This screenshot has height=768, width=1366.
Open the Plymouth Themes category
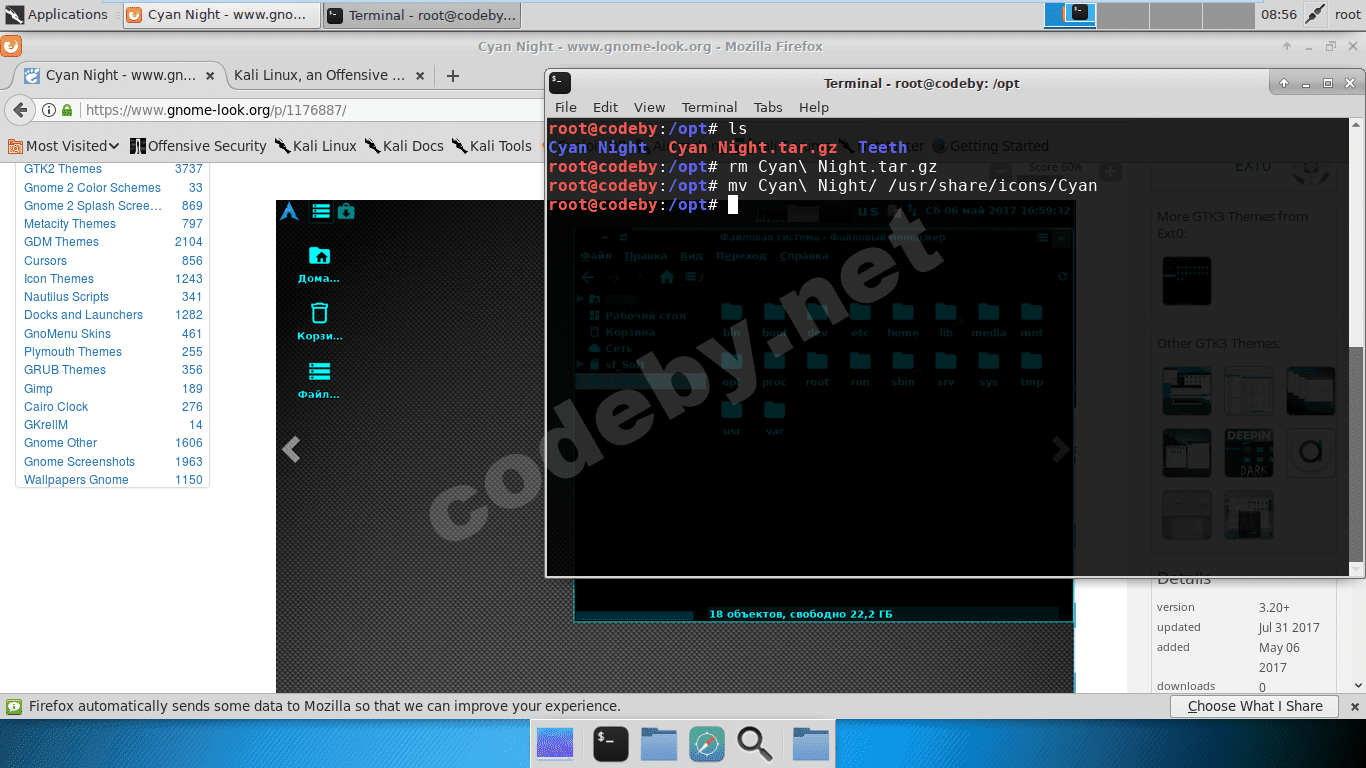tap(73, 352)
